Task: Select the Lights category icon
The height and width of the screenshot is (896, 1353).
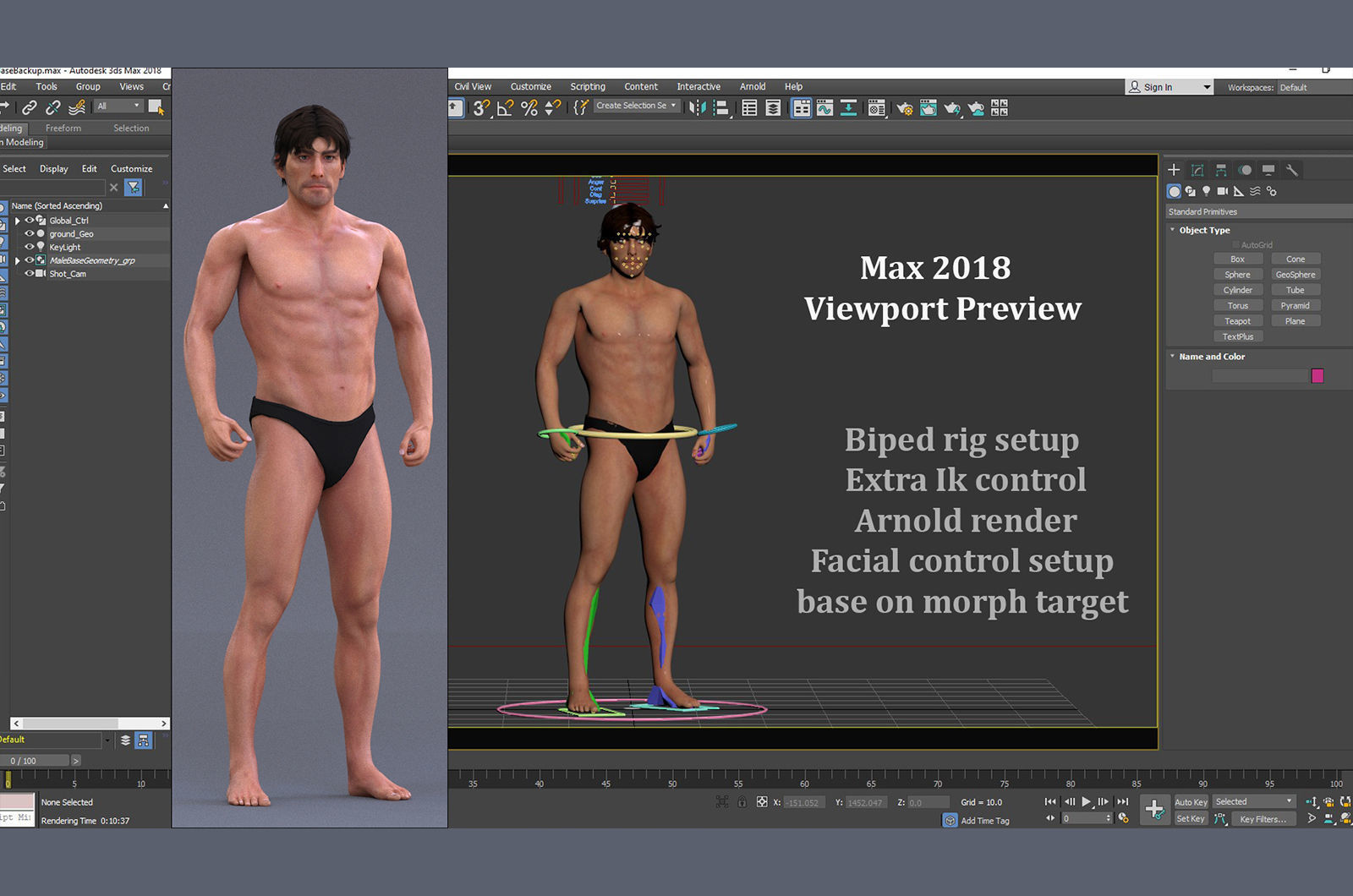Action: tap(1207, 191)
